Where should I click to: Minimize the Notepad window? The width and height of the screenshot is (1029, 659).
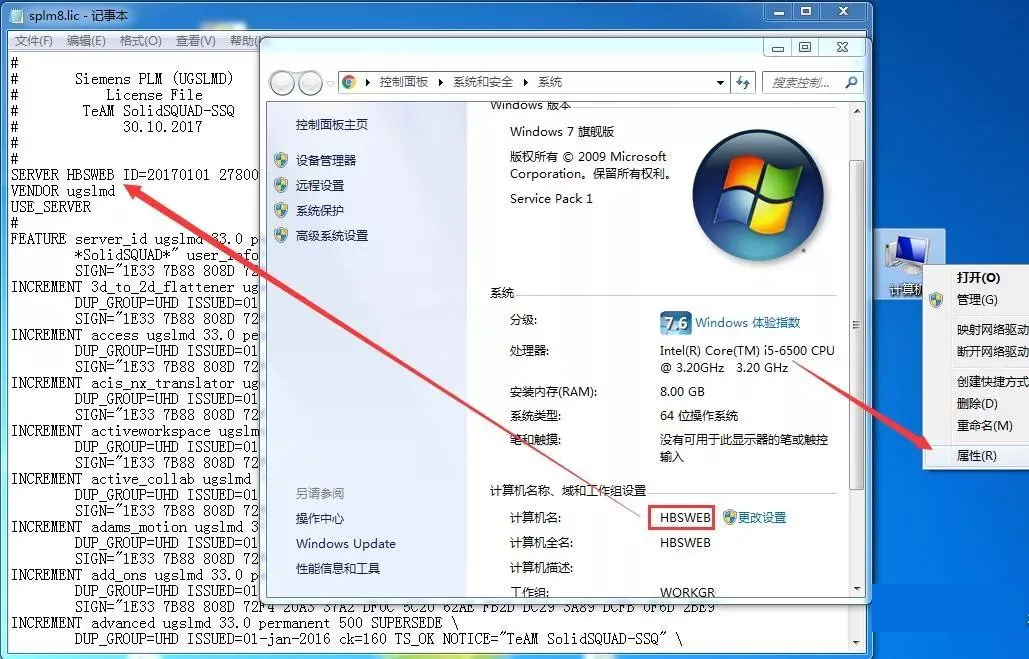click(779, 12)
